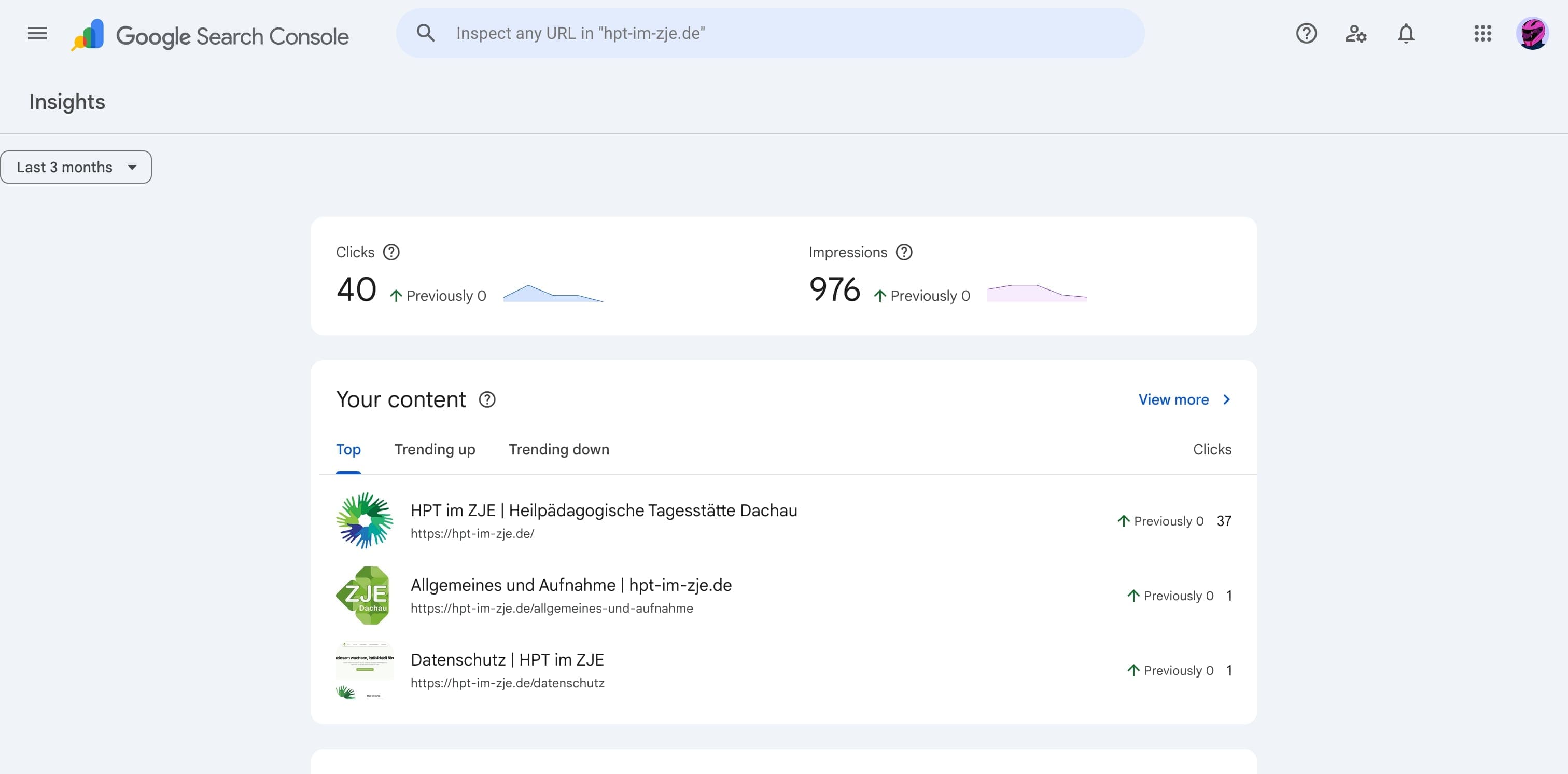
Task: Click the ZJE Dachau page thumbnail
Action: [x=364, y=595]
